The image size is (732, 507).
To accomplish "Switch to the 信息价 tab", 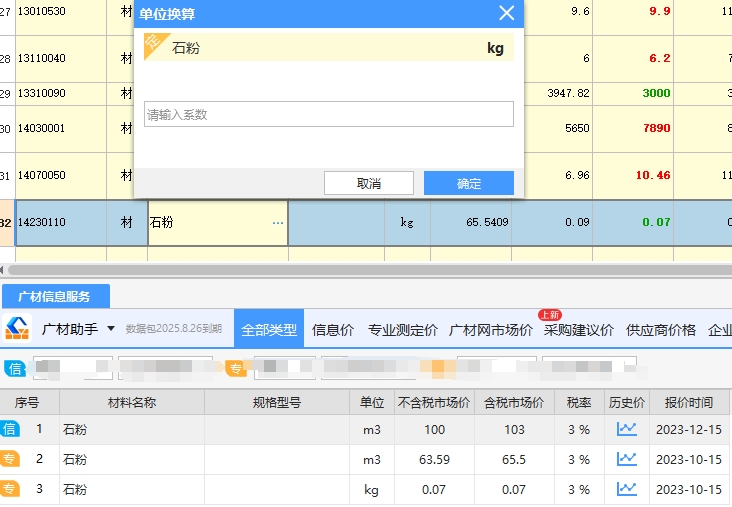I will (x=333, y=330).
